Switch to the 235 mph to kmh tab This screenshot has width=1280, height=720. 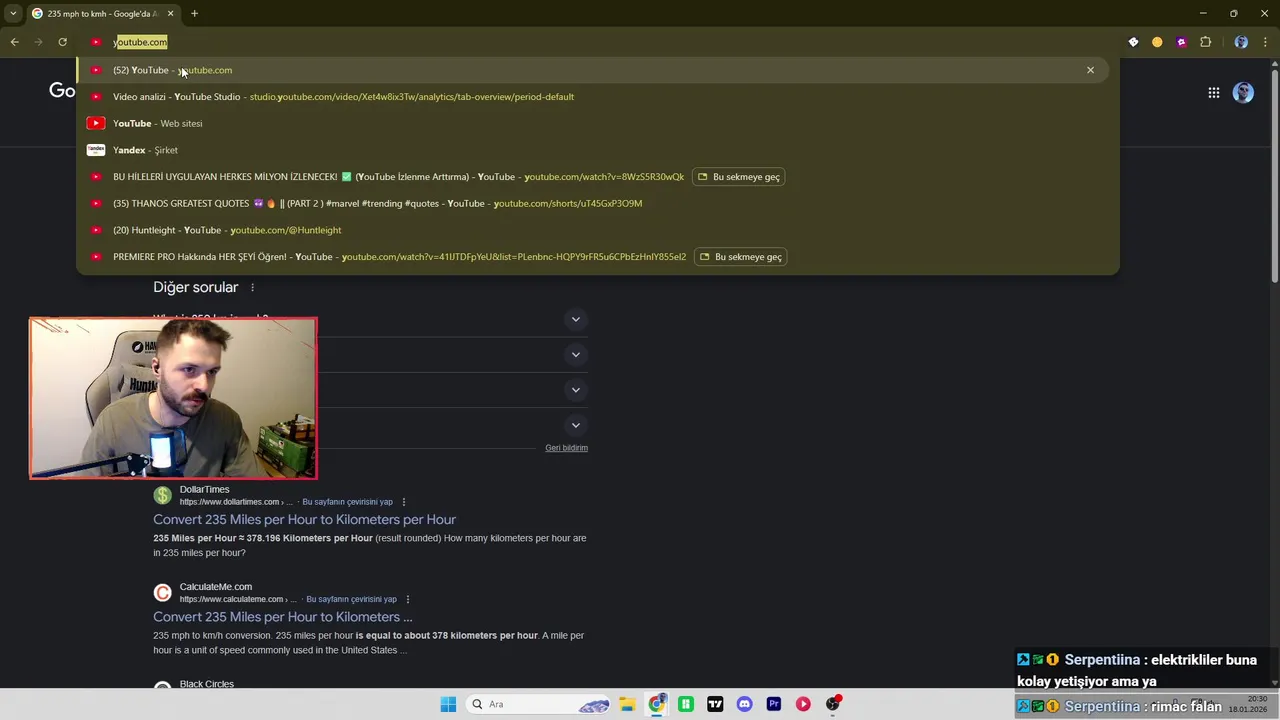pyautogui.click(x=103, y=13)
